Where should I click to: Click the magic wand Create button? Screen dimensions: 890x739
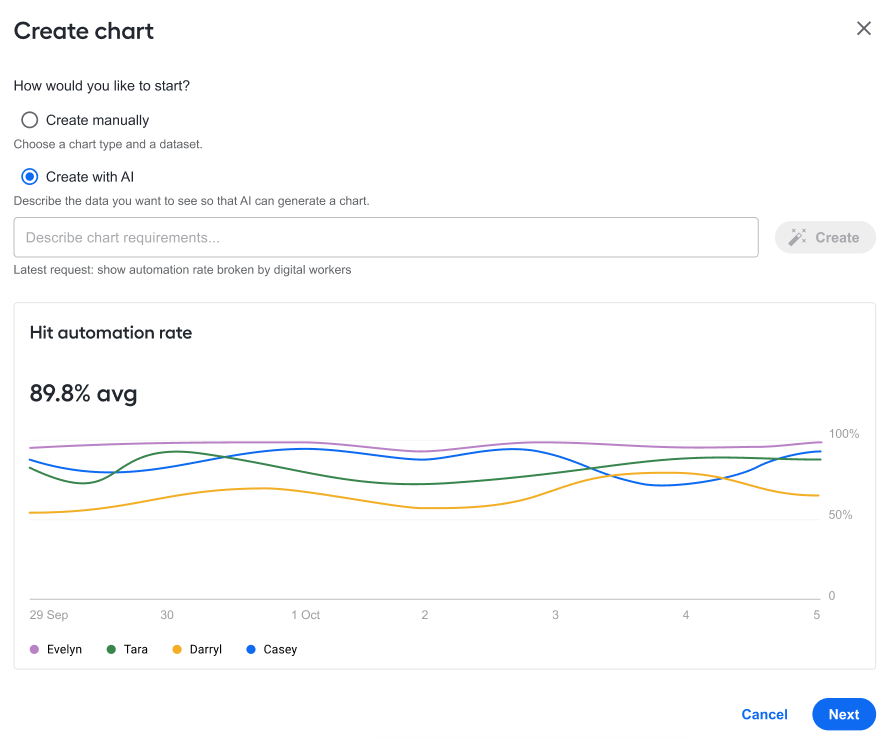coord(825,237)
